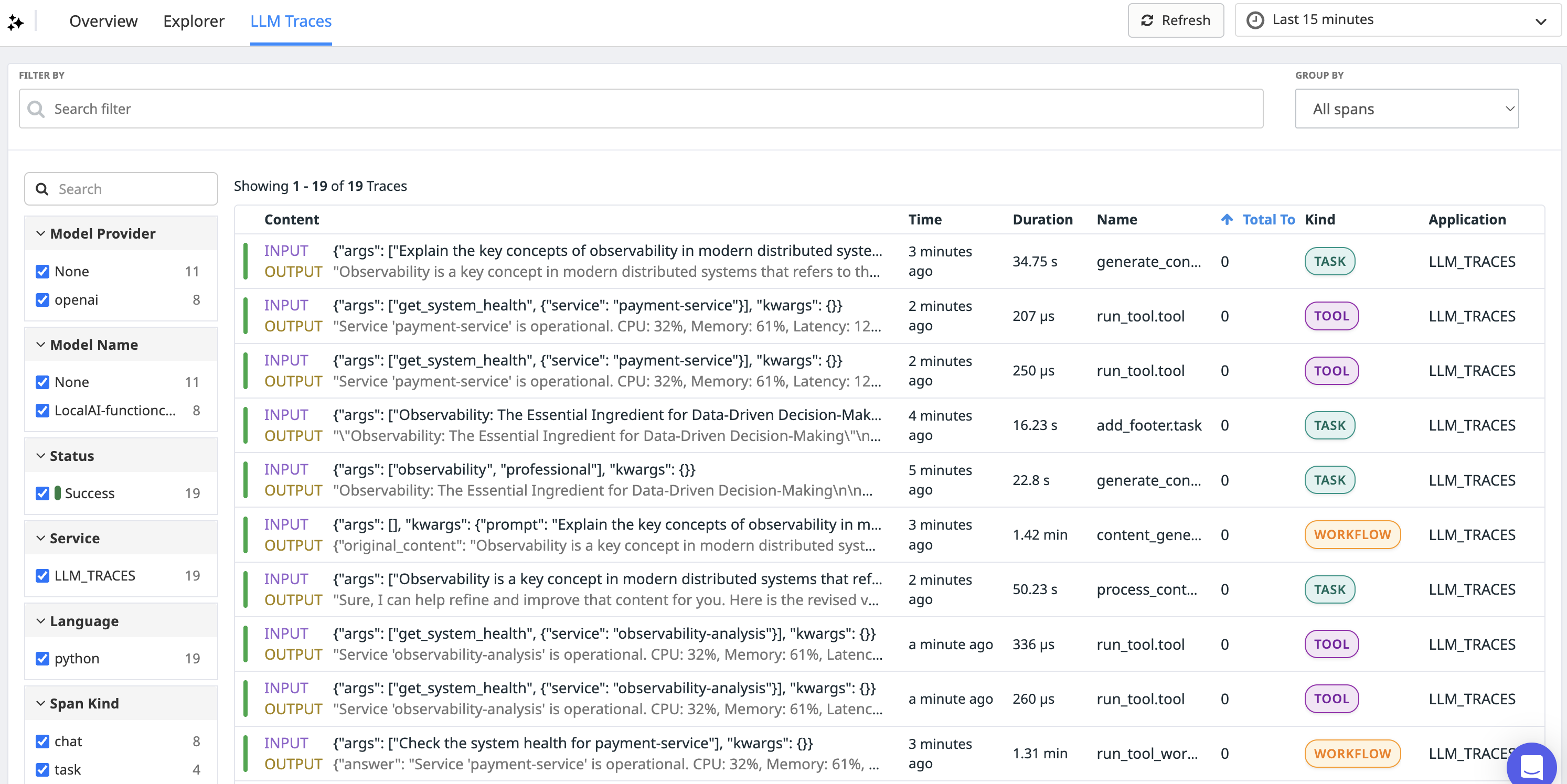This screenshot has height=784, width=1567.
Task: Toggle the Success status checkbox
Action: pyautogui.click(x=42, y=493)
